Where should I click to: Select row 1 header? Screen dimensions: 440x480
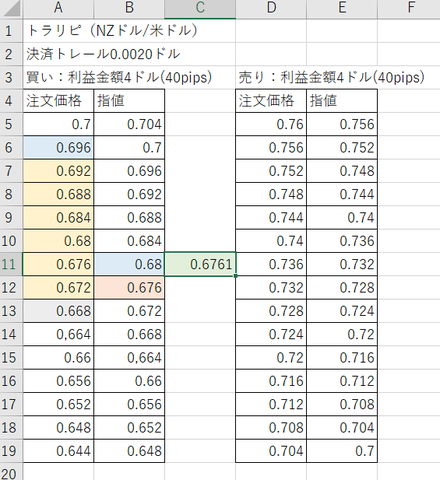pos(11,31)
